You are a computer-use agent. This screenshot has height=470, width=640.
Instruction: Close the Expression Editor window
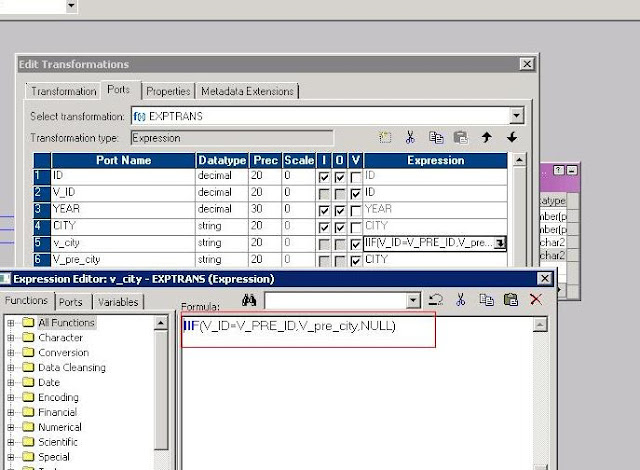coord(545,279)
